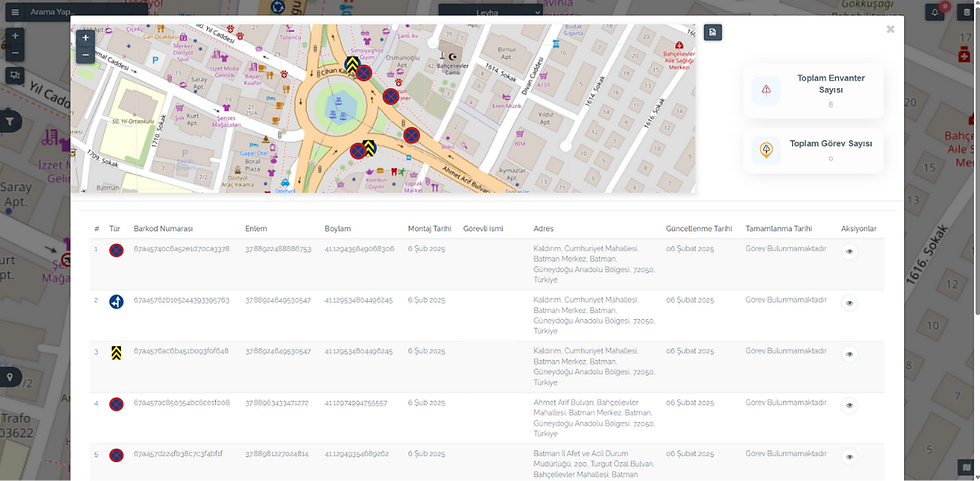Click the Toplam Envanter Sayısı card title
980x481 pixels.
(831, 84)
